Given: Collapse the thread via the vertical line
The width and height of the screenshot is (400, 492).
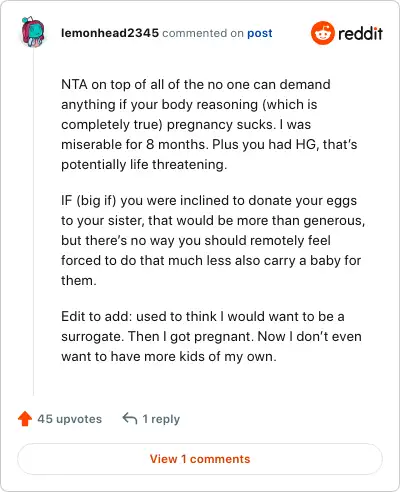Looking at the screenshot, I should point(33,222).
